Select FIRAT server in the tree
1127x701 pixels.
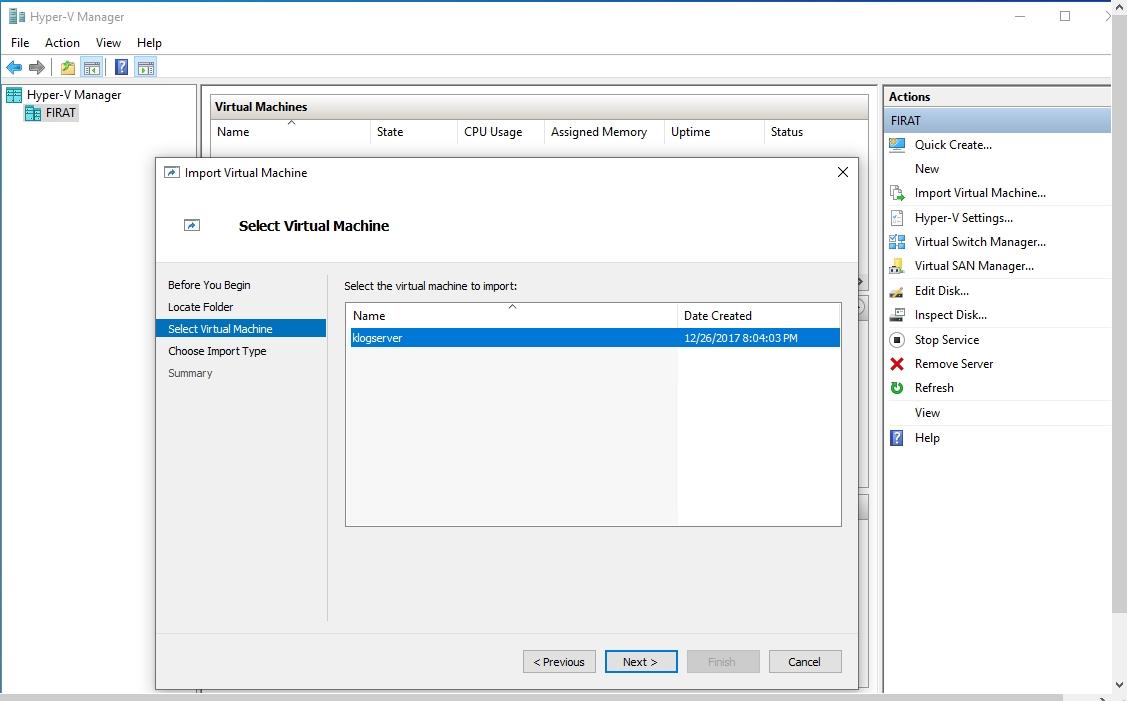point(60,113)
